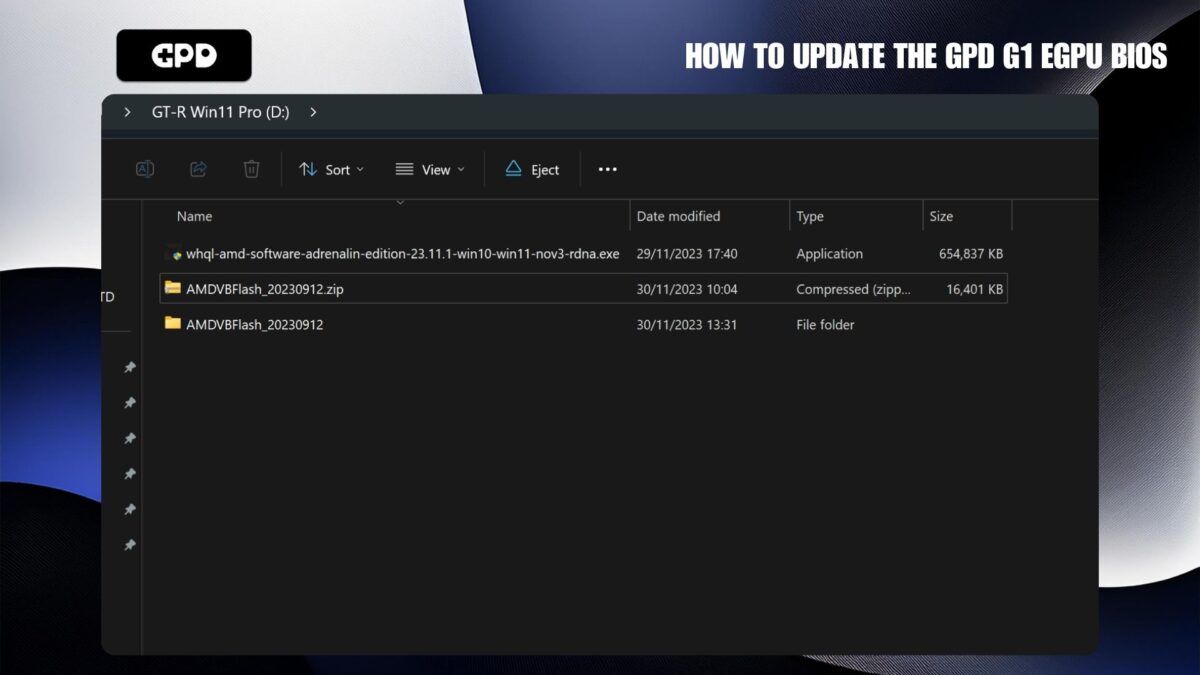Click the GT-R Win11 Pro (D:) breadcrumb

point(220,112)
